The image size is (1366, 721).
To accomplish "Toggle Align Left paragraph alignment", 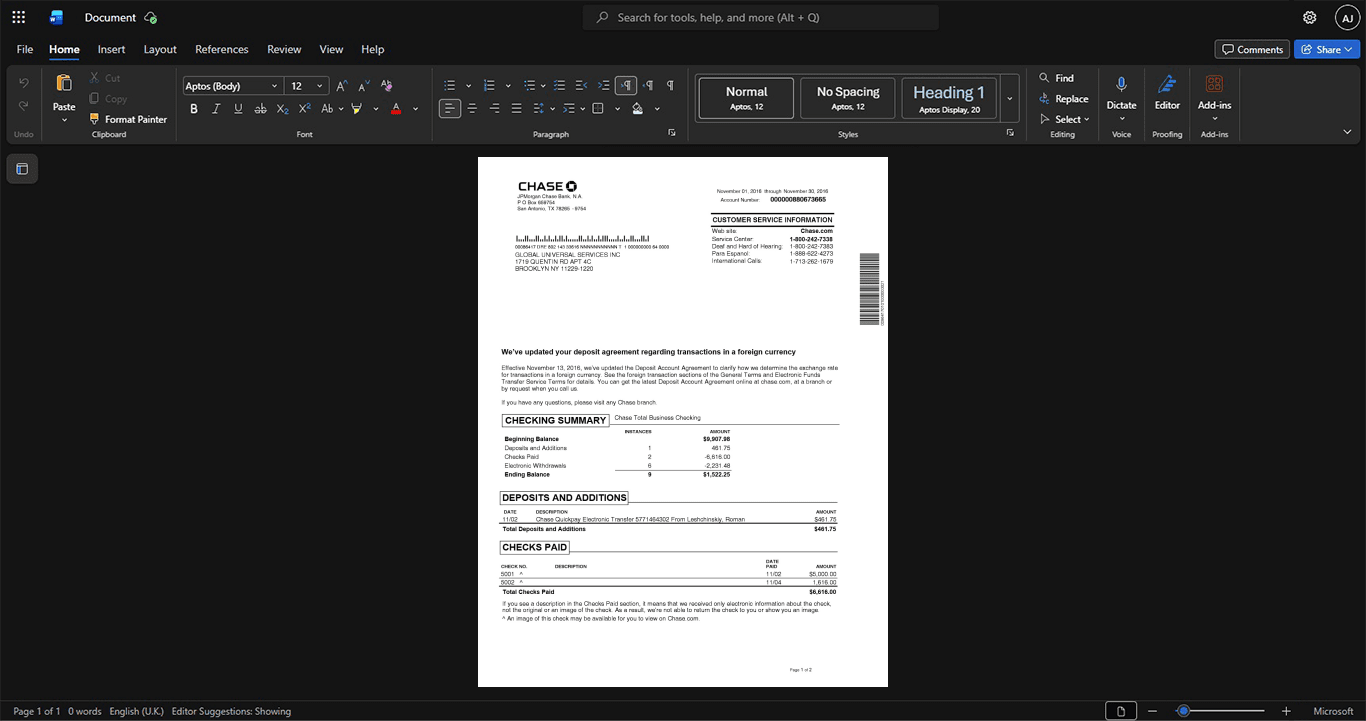I will pos(450,108).
